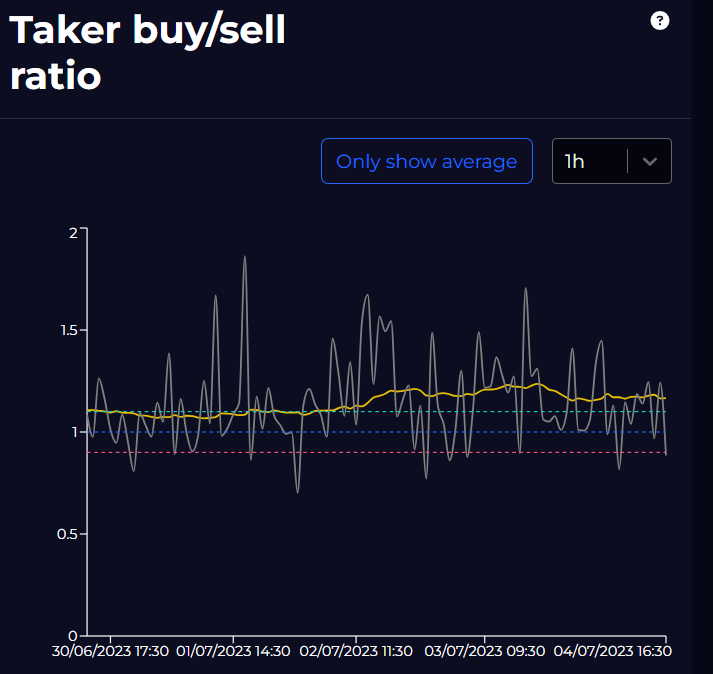Select x-axis label 01/07/2023 14:30
The image size is (713, 674).
pyautogui.click(x=233, y=651)
